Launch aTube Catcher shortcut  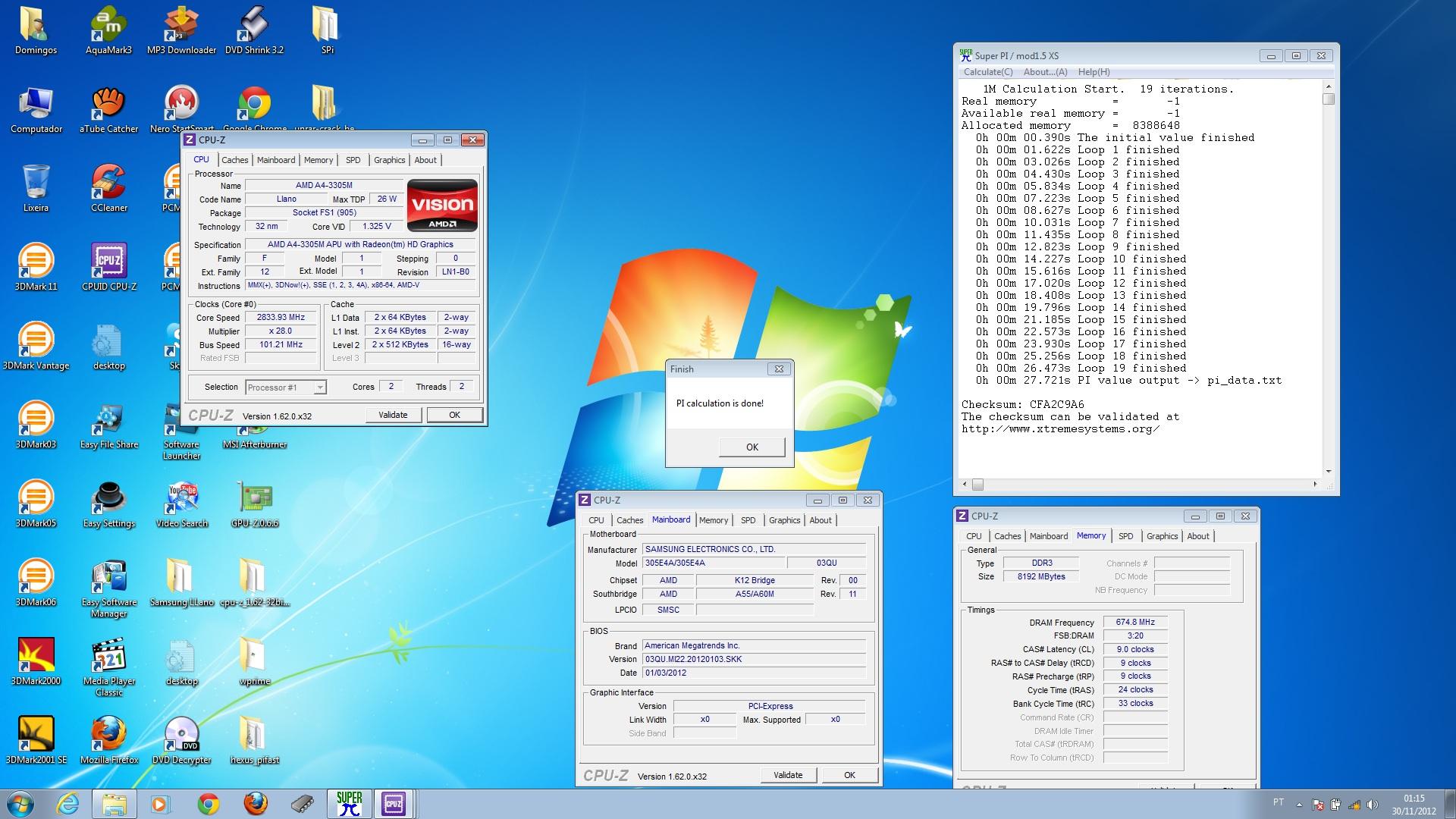point(108,109)
